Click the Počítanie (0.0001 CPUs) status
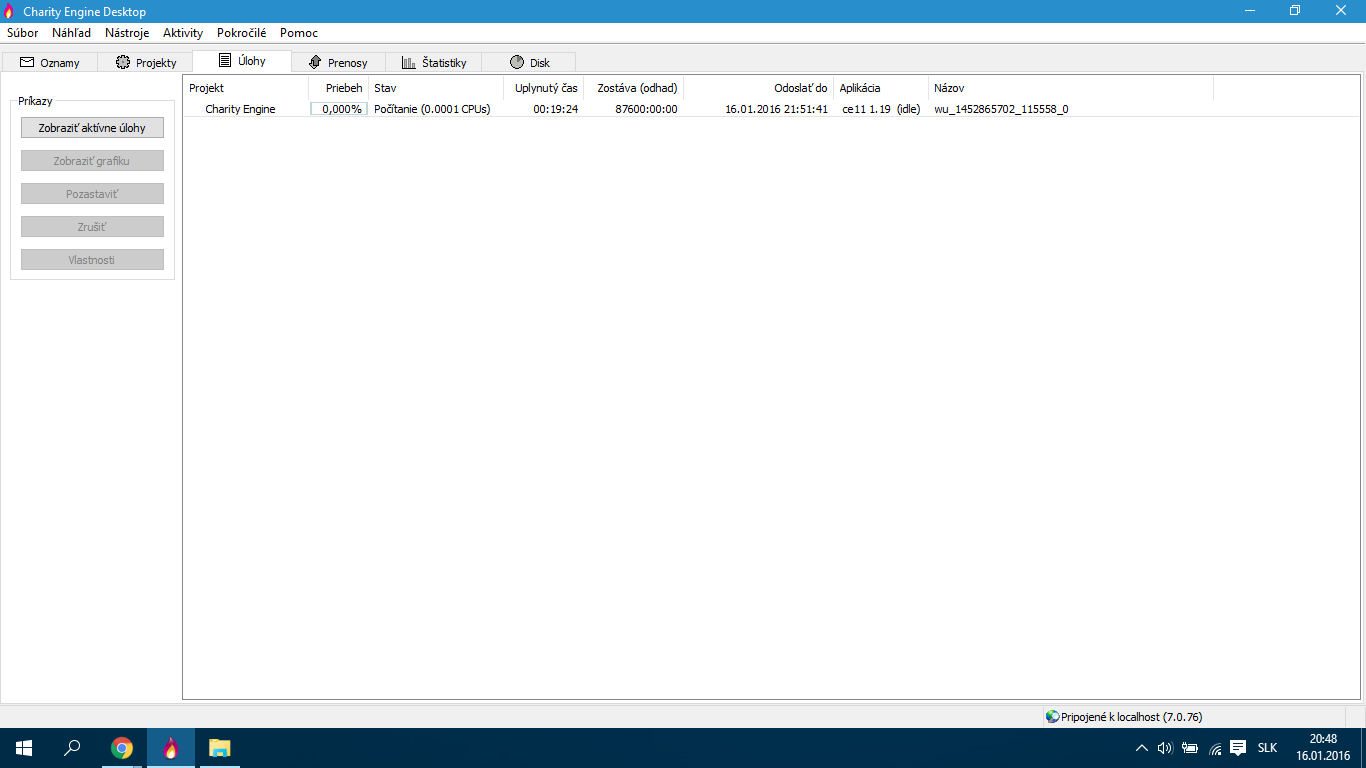 pos(432,109)
